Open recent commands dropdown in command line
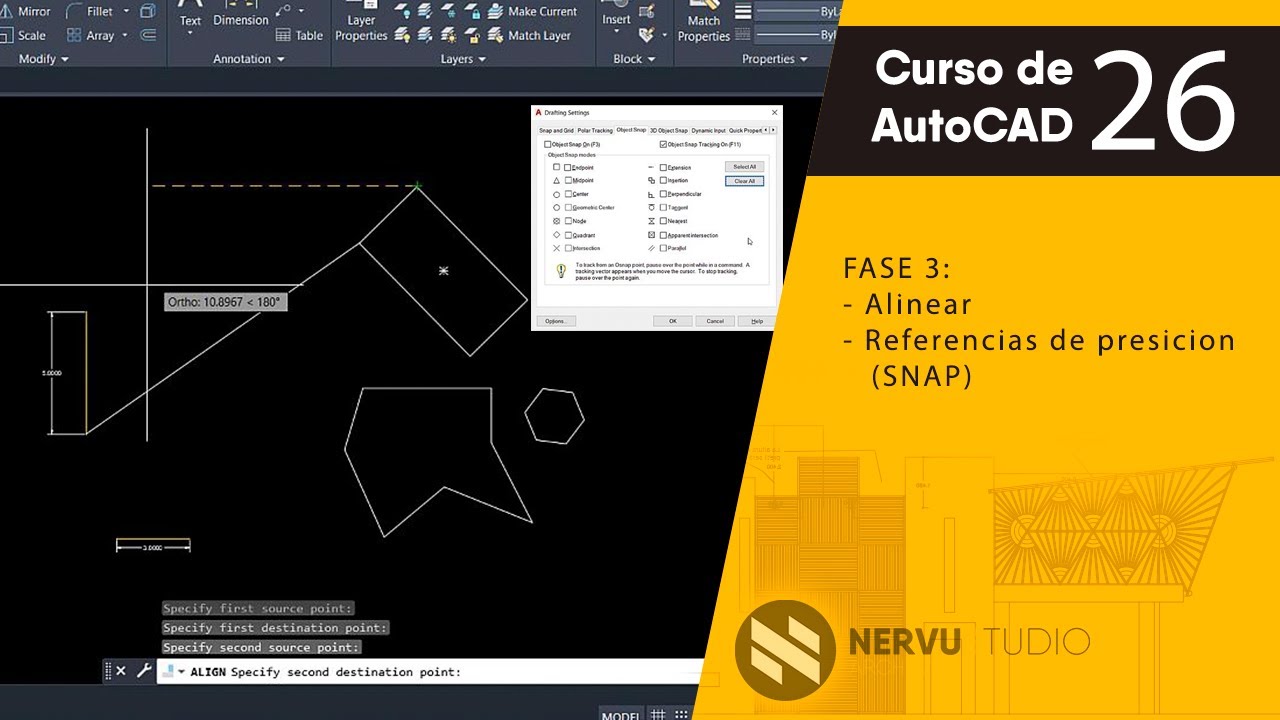1280x720 pixels. coord(181,672)
